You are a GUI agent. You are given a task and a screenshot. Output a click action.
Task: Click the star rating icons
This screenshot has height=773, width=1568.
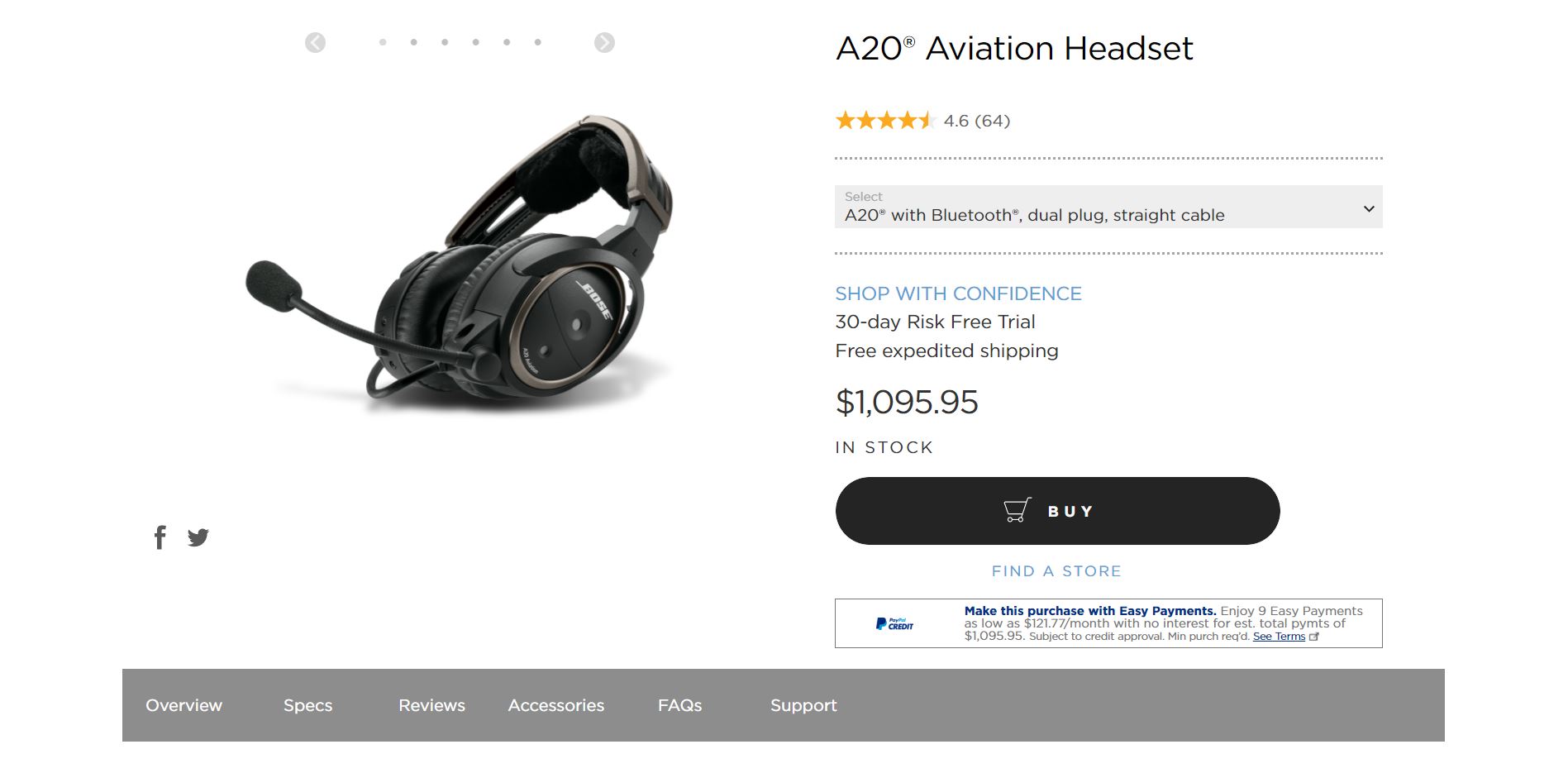click(x=884, y=121)
